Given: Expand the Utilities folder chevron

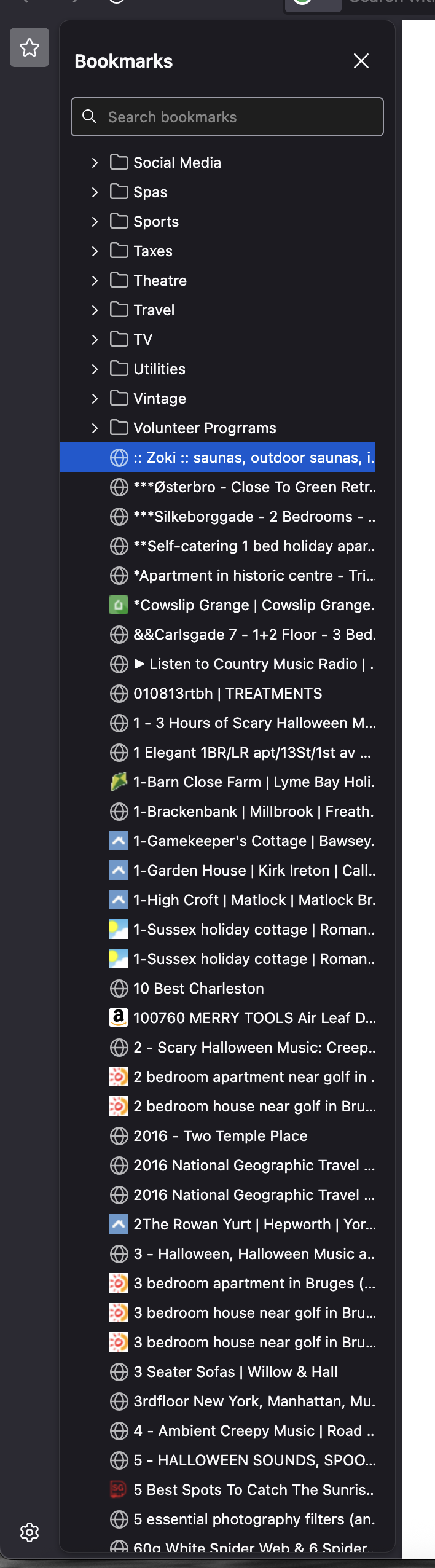Looking at the screenshot, I should coord(95,369).
